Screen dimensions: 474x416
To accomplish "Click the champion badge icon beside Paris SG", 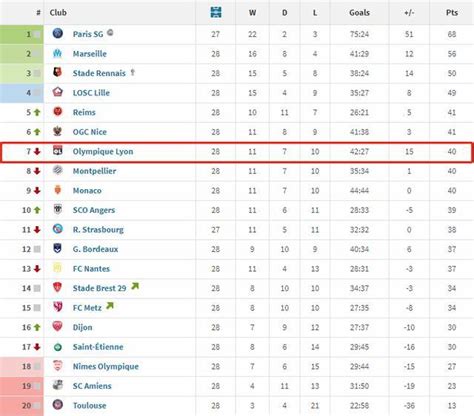I will pyautogui.click(x=110, y=33).
